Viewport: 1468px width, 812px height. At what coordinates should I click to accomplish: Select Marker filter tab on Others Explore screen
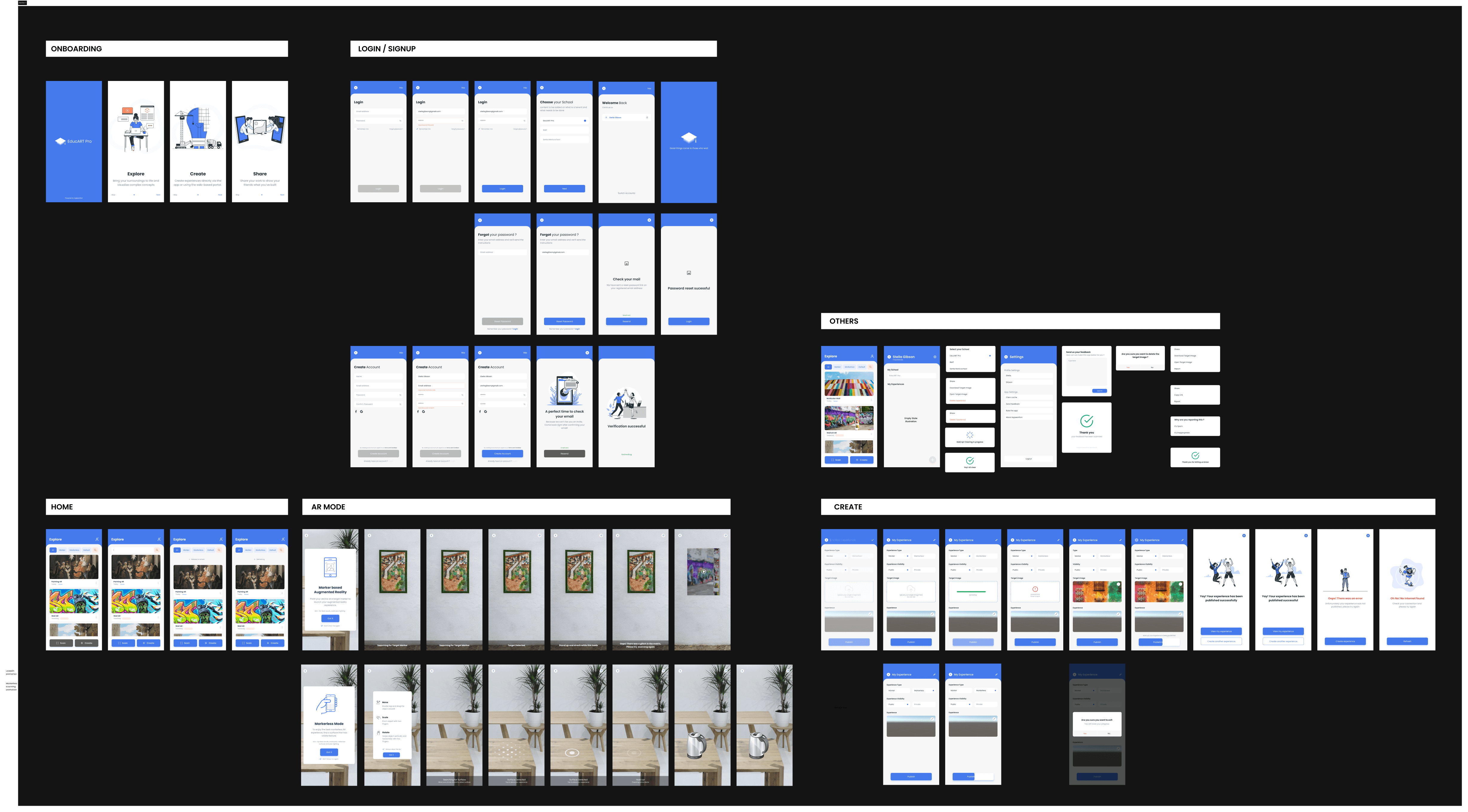point(837,367)
